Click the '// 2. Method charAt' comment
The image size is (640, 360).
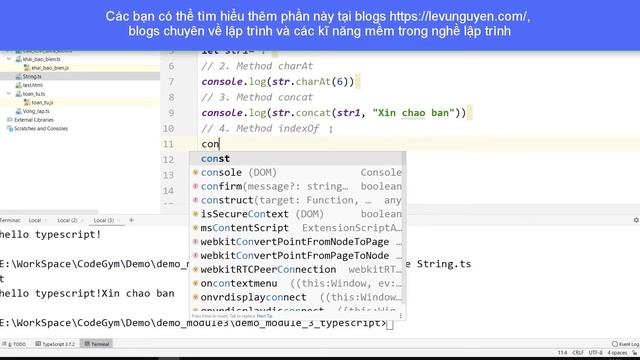257,66
